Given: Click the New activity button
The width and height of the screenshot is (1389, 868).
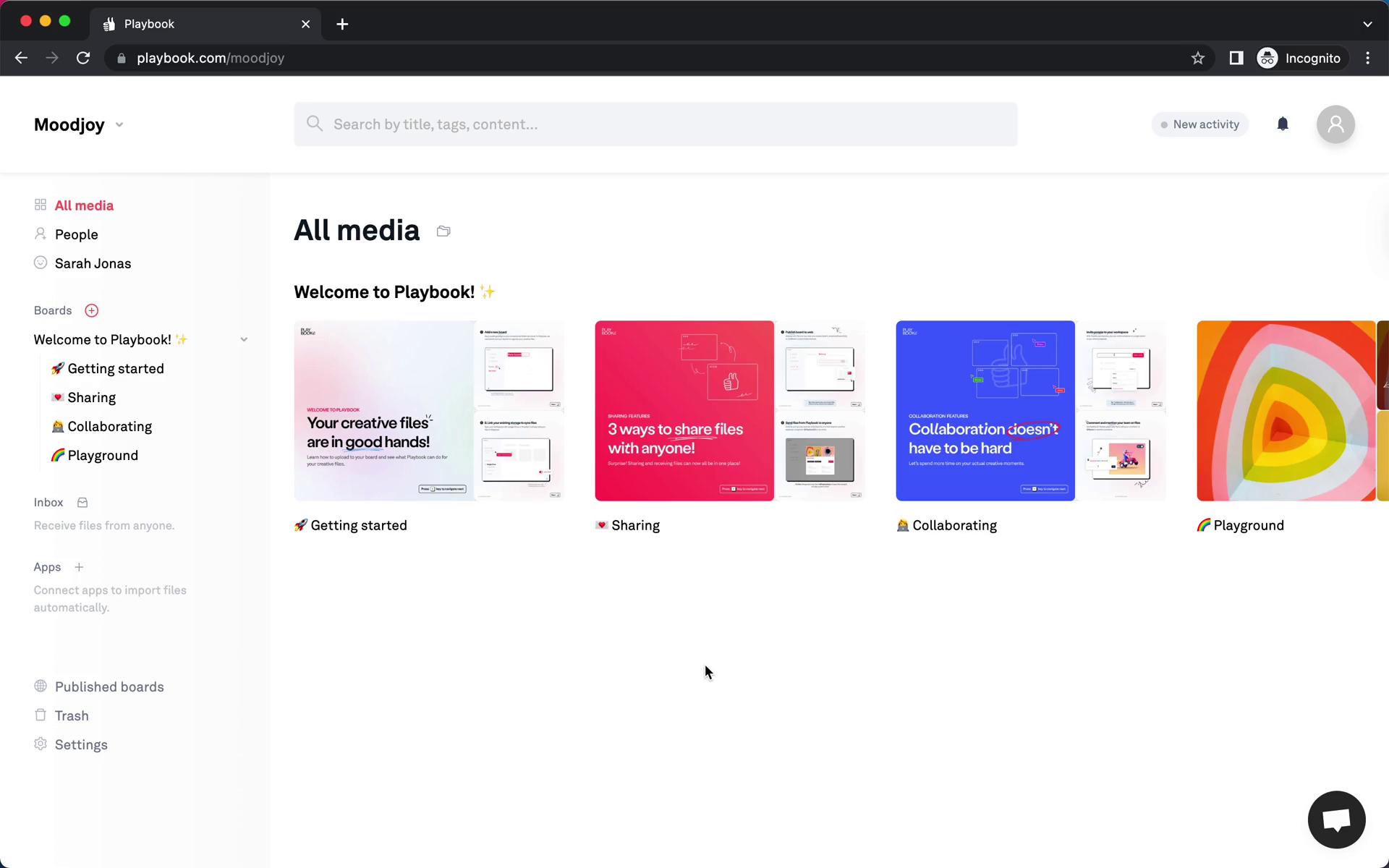Looking at the screenshot, I should pos(1199,124).
